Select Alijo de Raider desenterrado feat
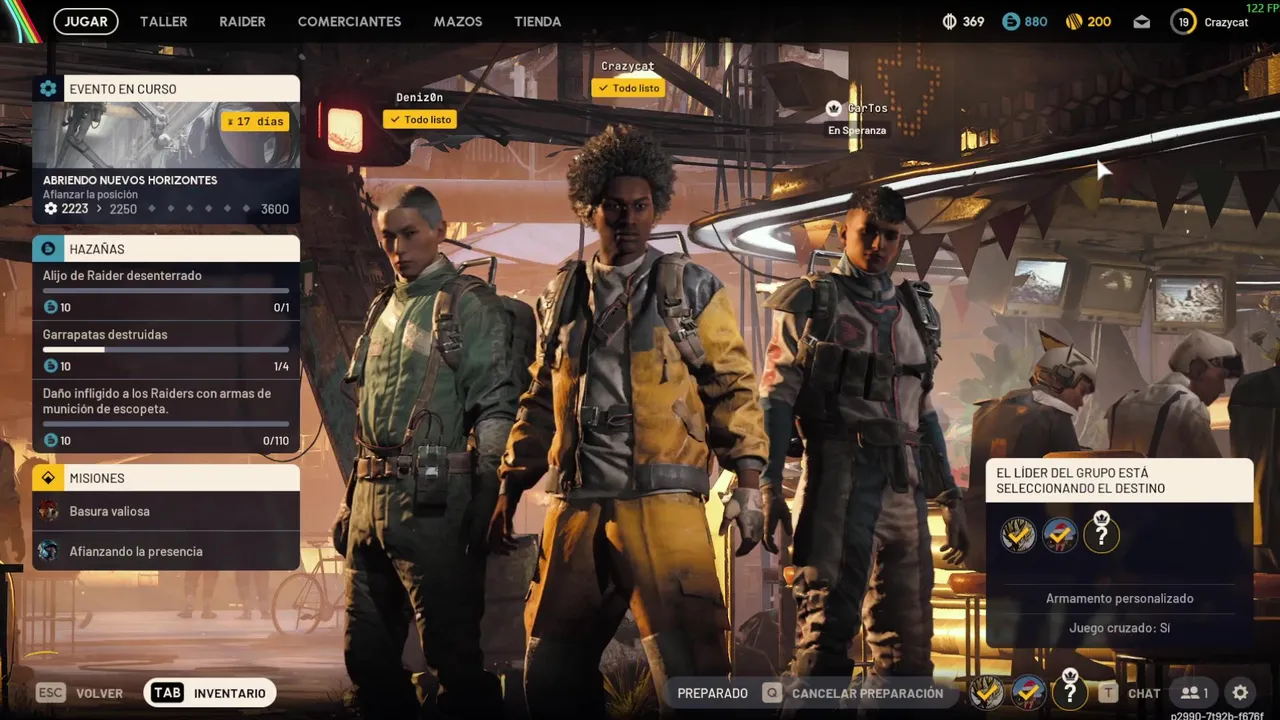Screen dimensions: 1280x720 (166, 291)
